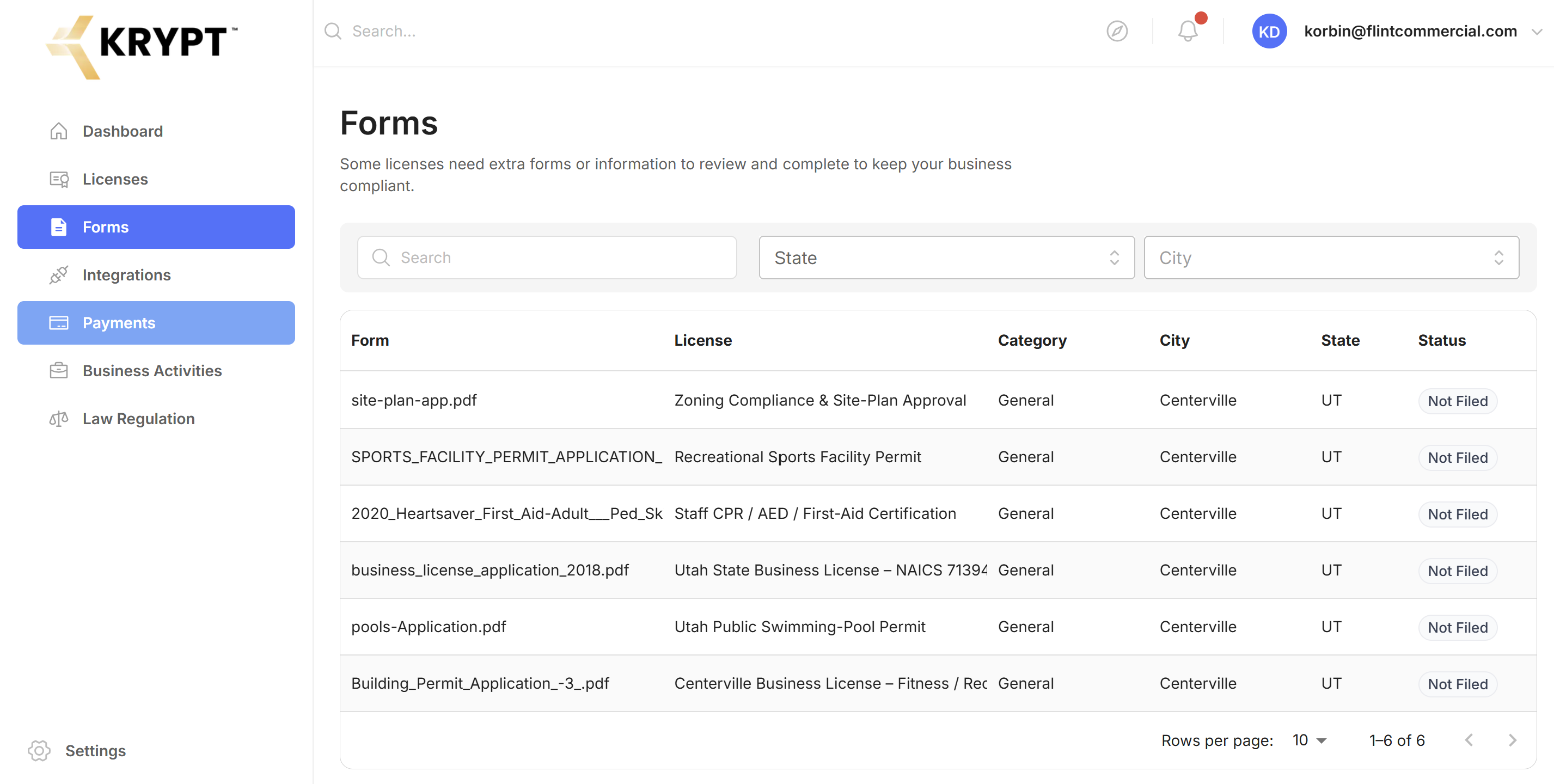Screen dimensions: 1554x784
Task: Open the notifications bell
Action: tap(1188, 30)
